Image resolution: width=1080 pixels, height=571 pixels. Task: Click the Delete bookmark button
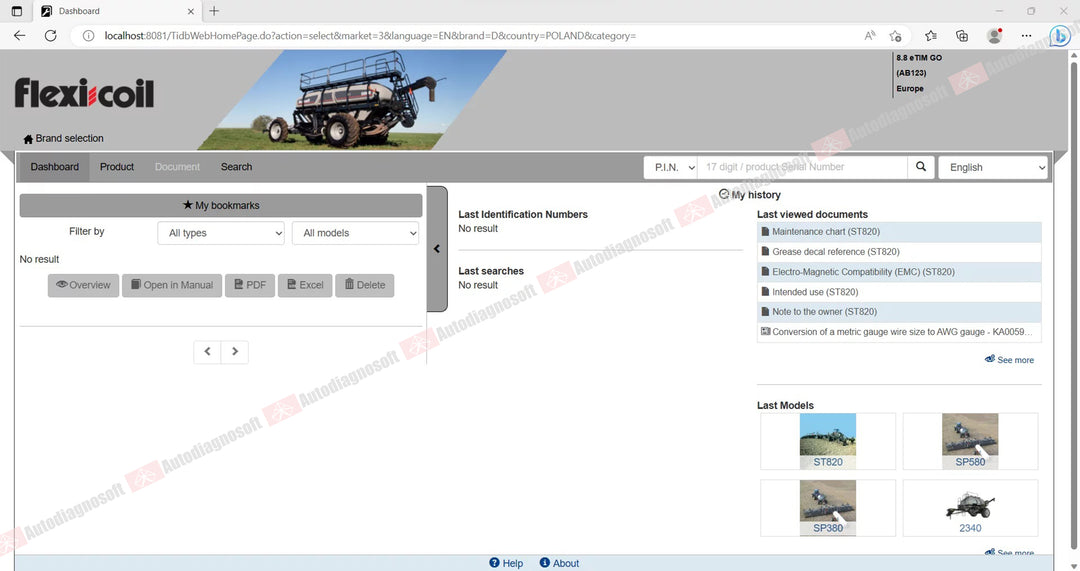[365, 285]
